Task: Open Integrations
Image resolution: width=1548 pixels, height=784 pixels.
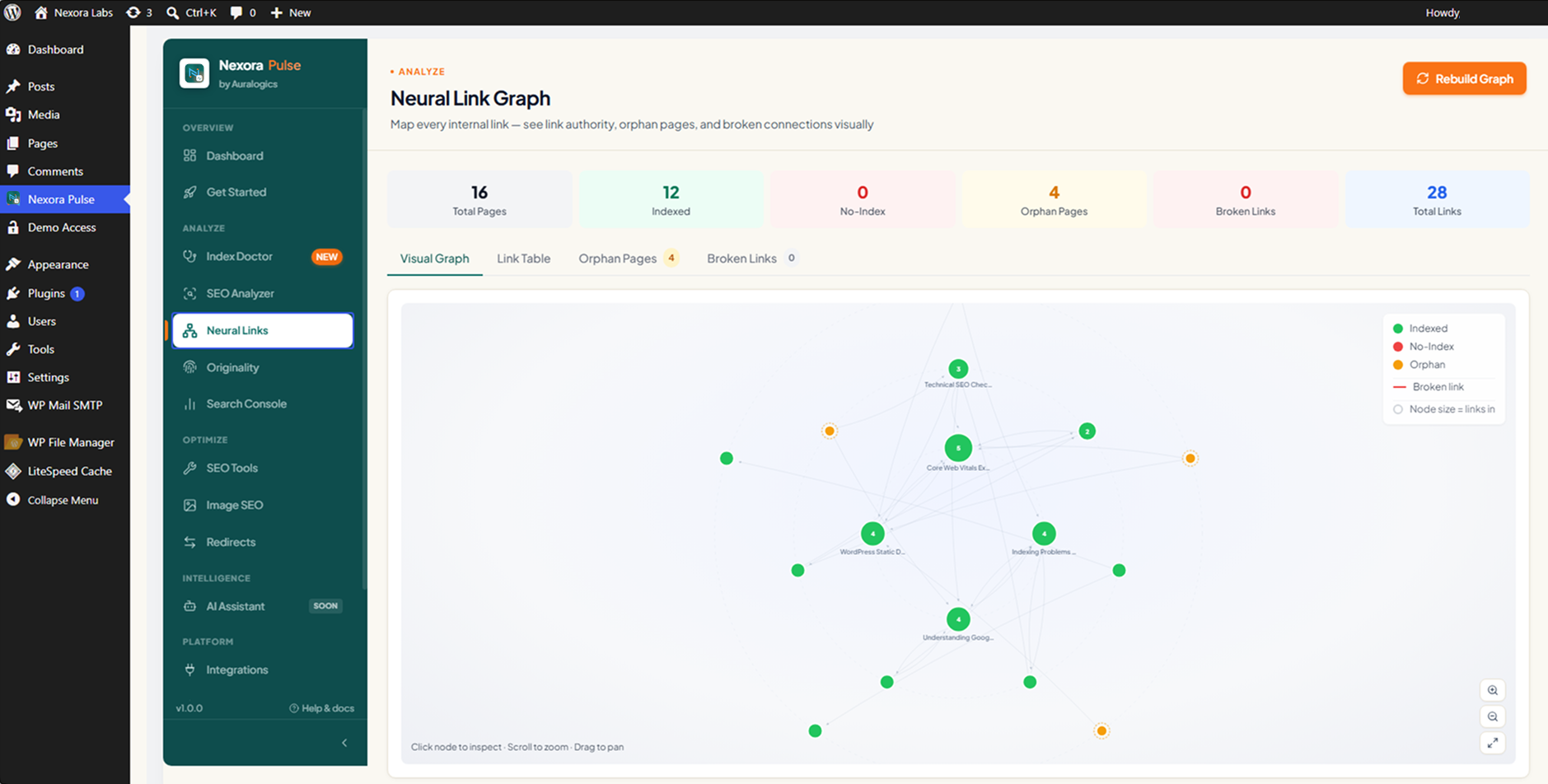Action: (x=263, y=670)
